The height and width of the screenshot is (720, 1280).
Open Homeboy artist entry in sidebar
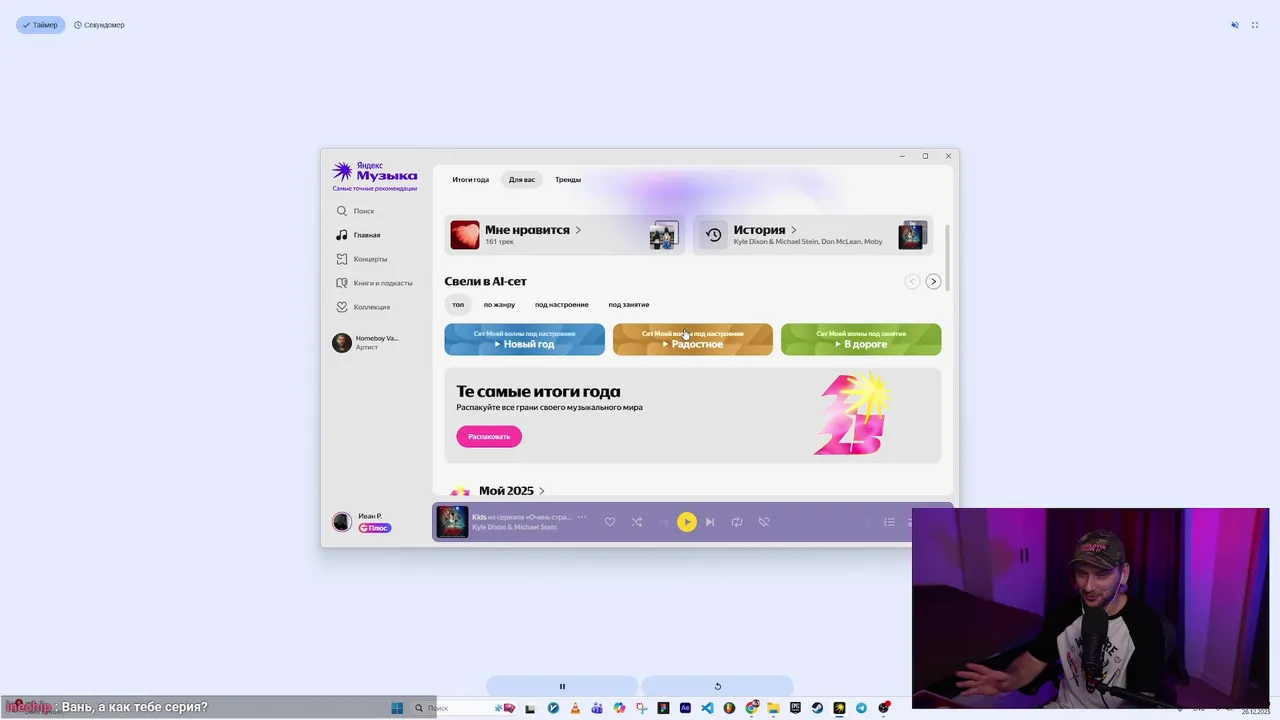[367, 342]
